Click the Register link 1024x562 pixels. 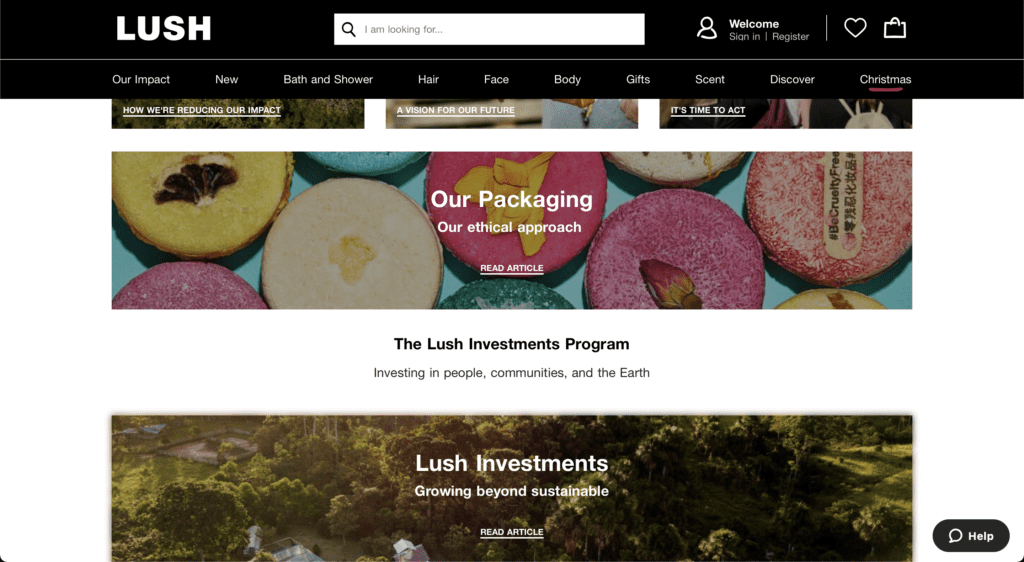tap(790, 37)
